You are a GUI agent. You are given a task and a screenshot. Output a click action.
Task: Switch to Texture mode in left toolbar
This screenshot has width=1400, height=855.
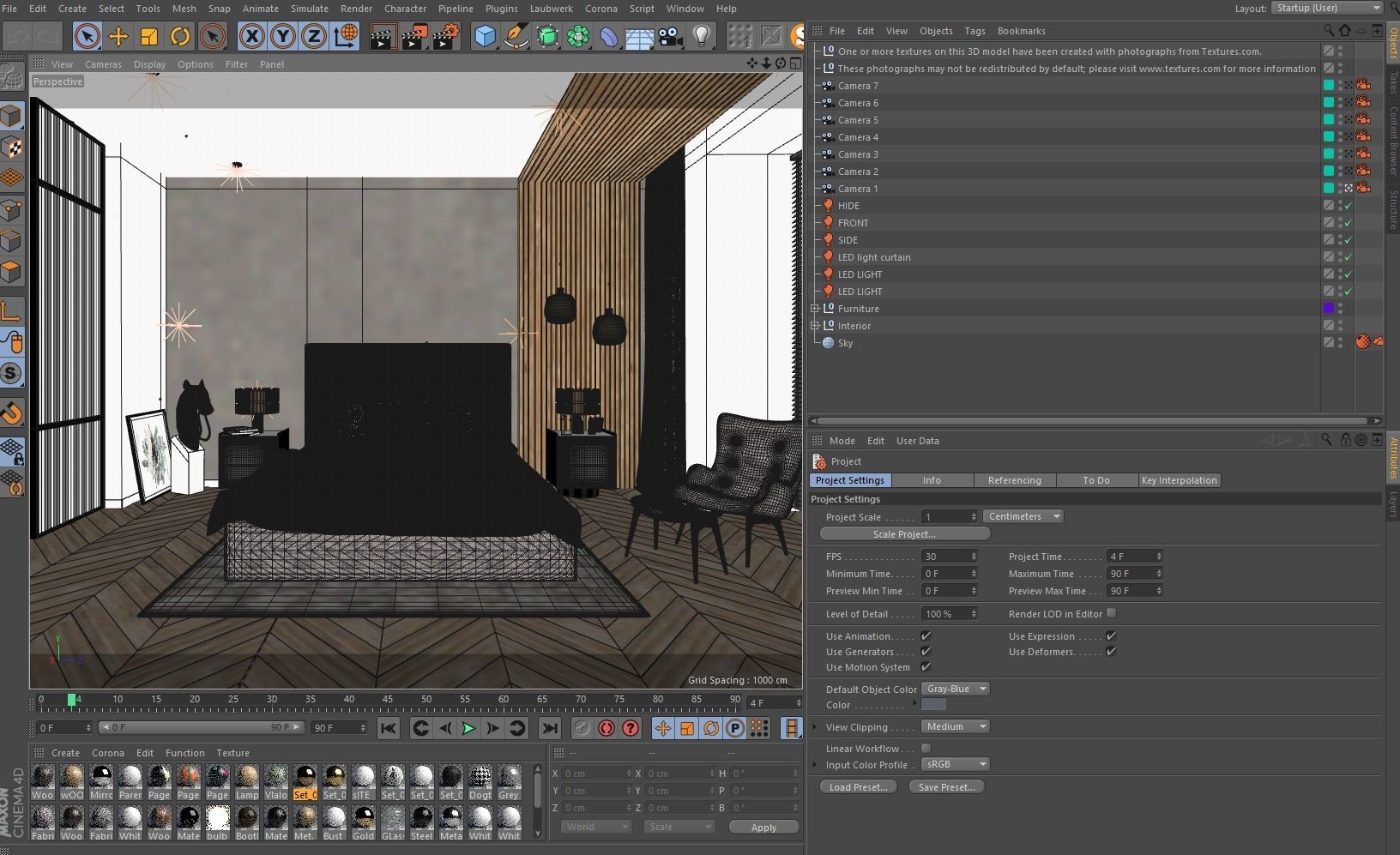pyautogui.click(x=12, y=148)
